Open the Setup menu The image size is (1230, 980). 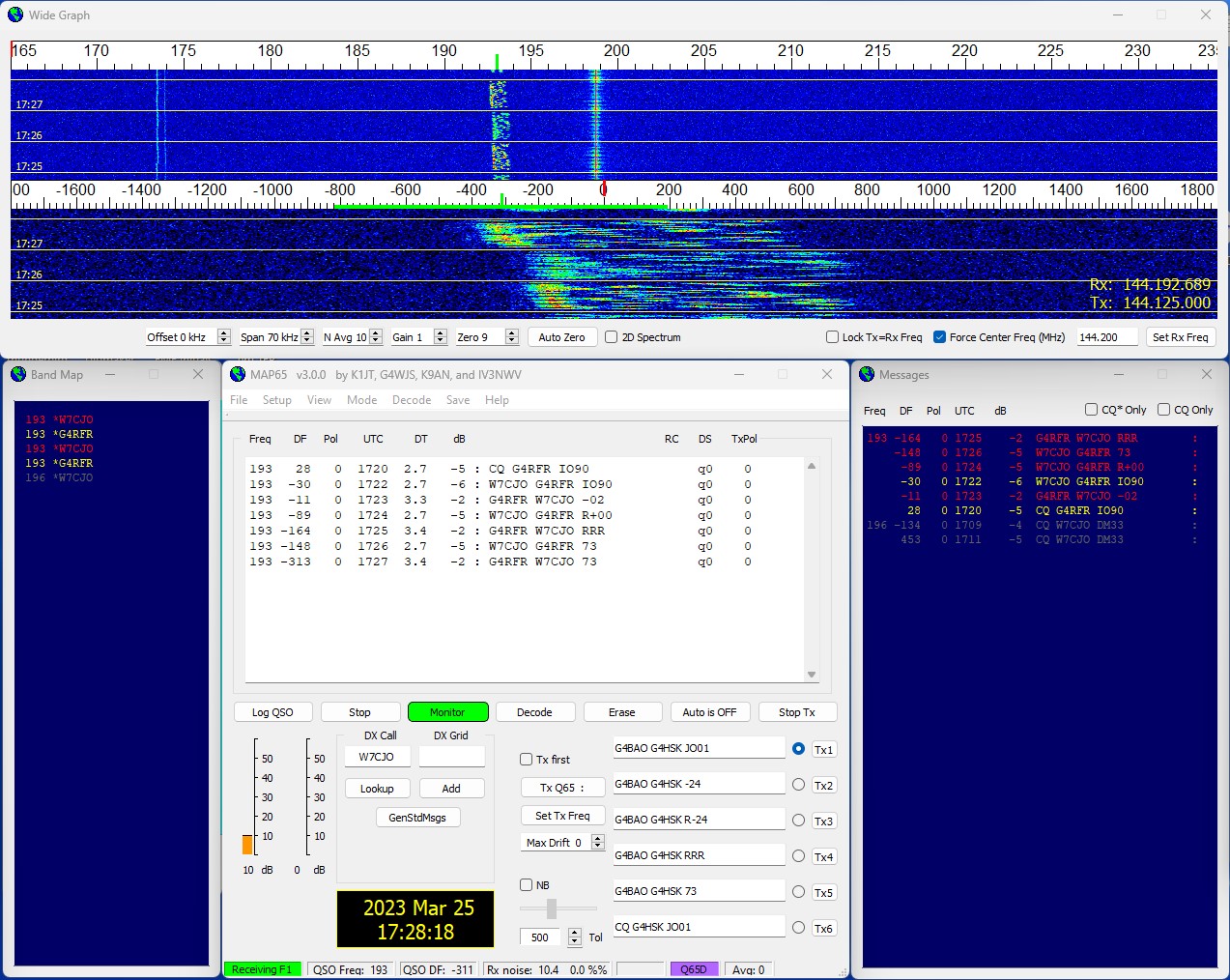point(276,400)
